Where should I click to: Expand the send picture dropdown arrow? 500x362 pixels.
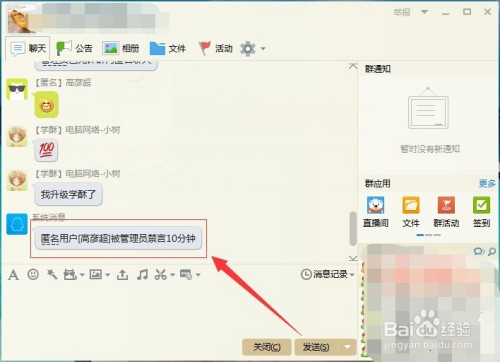click(108, 275)
